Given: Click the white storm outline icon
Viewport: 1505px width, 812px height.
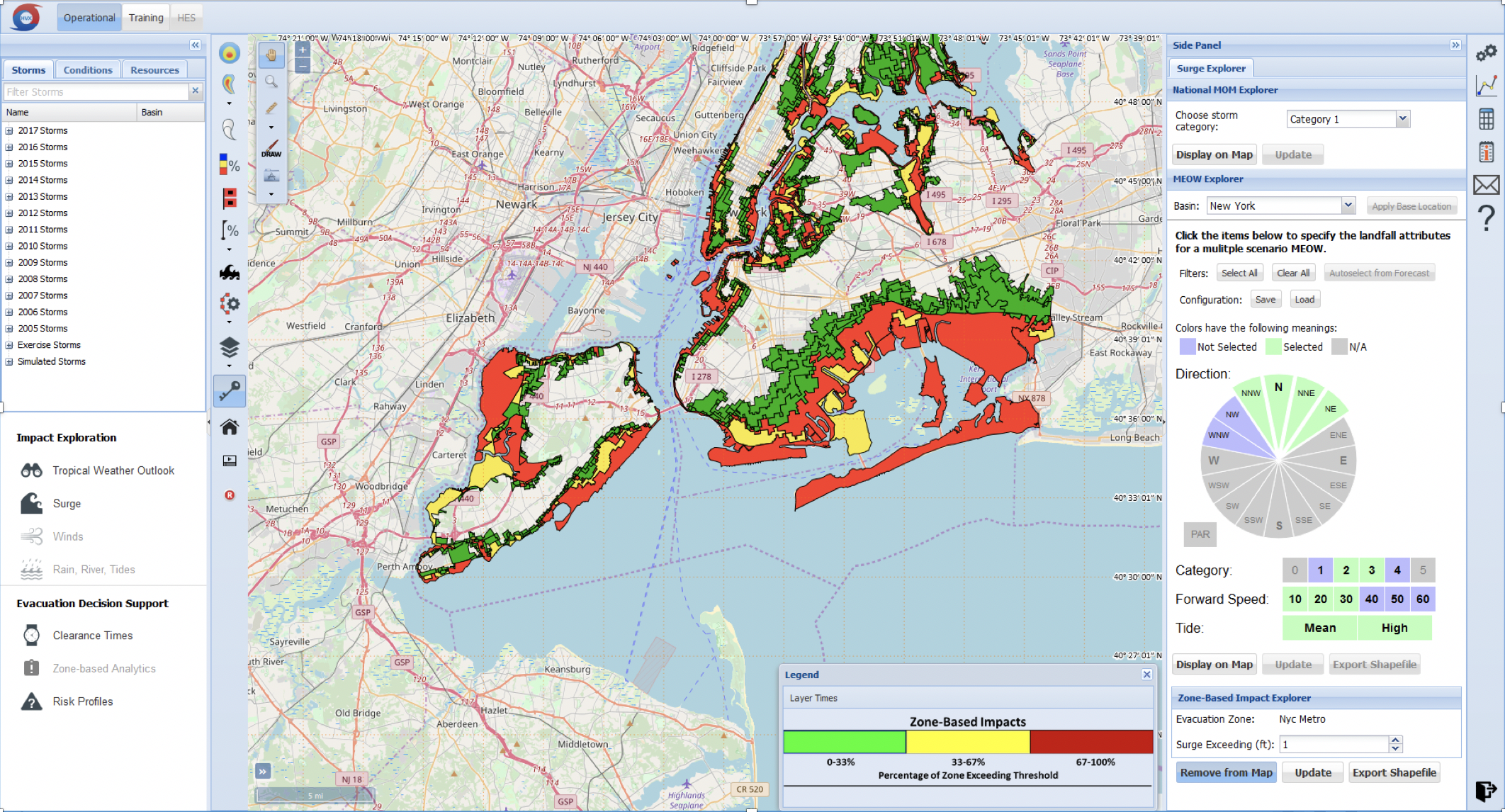Looking at the screenshot, I should coord(230,129).
